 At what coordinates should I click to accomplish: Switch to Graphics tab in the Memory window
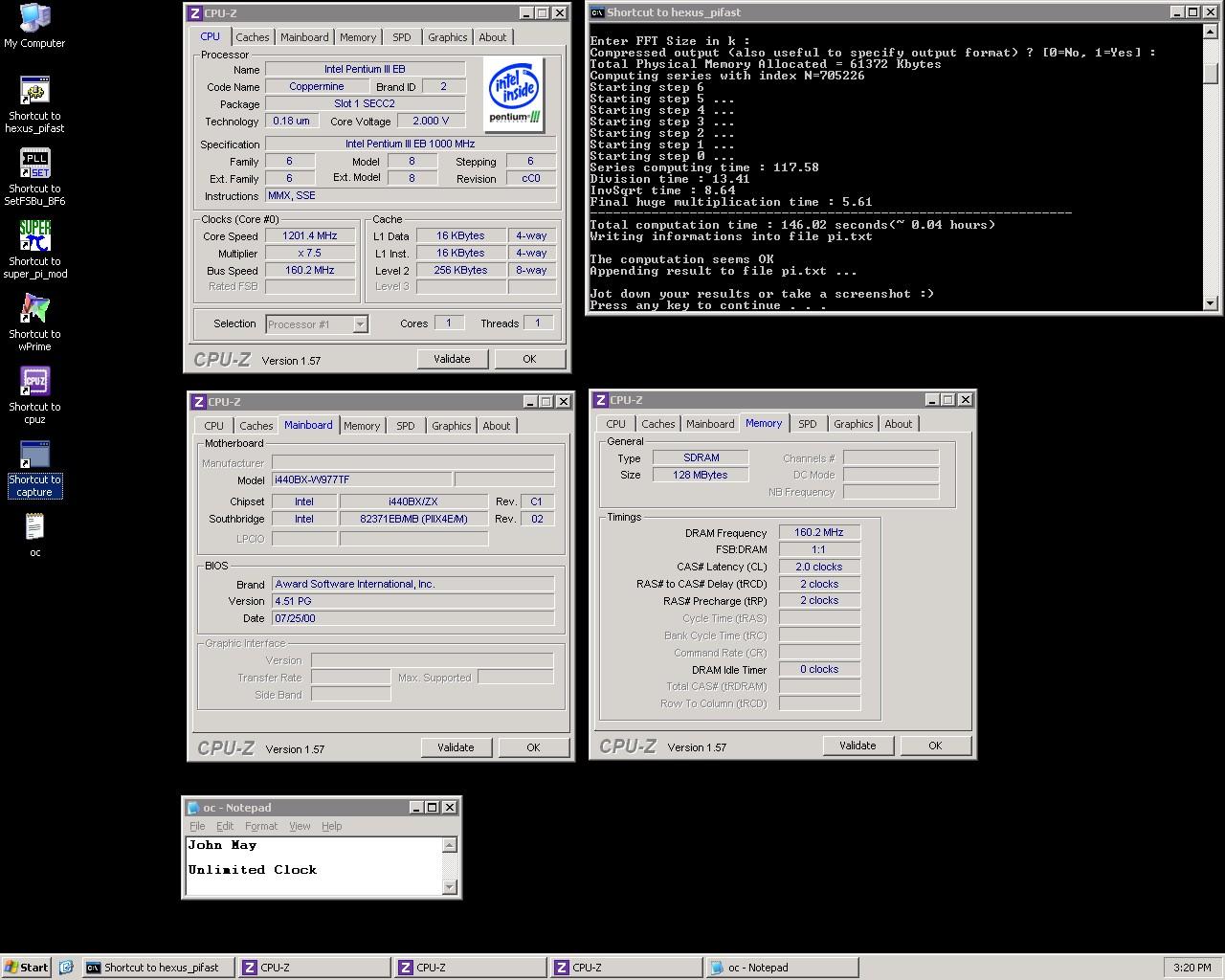pos(854,424)
